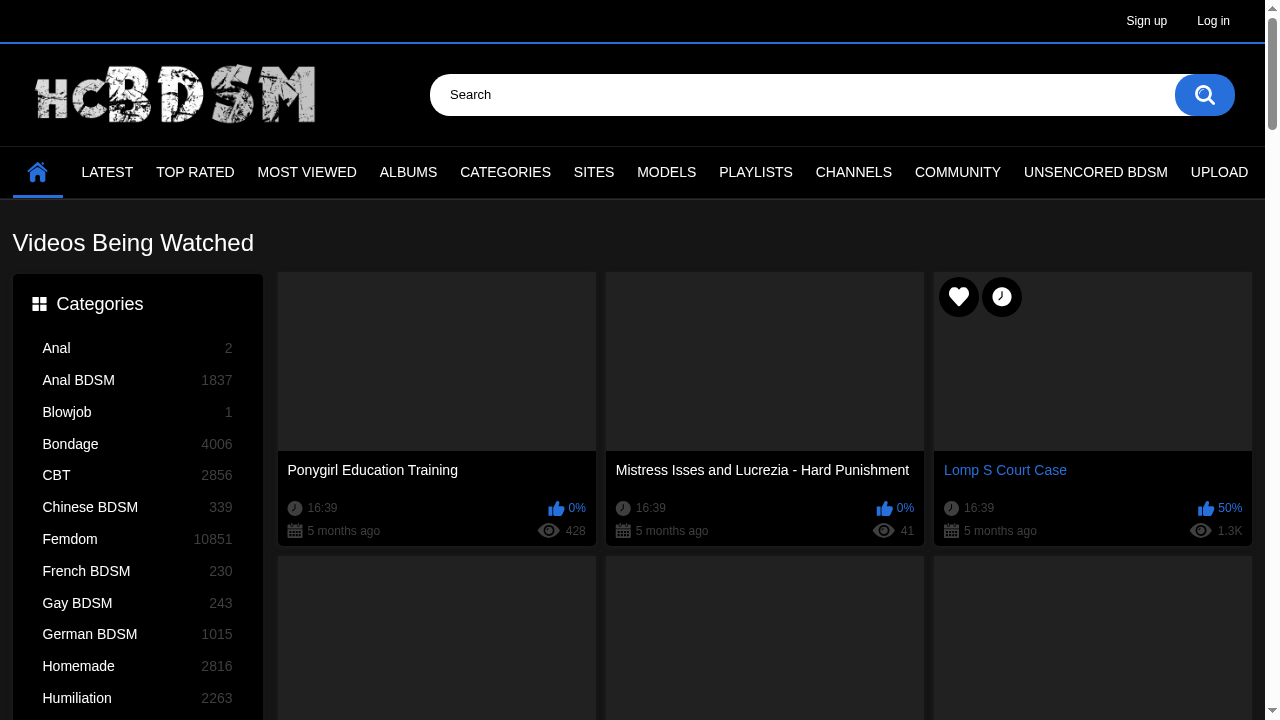Select the Home icon in the navigation bar

(37, 171)
